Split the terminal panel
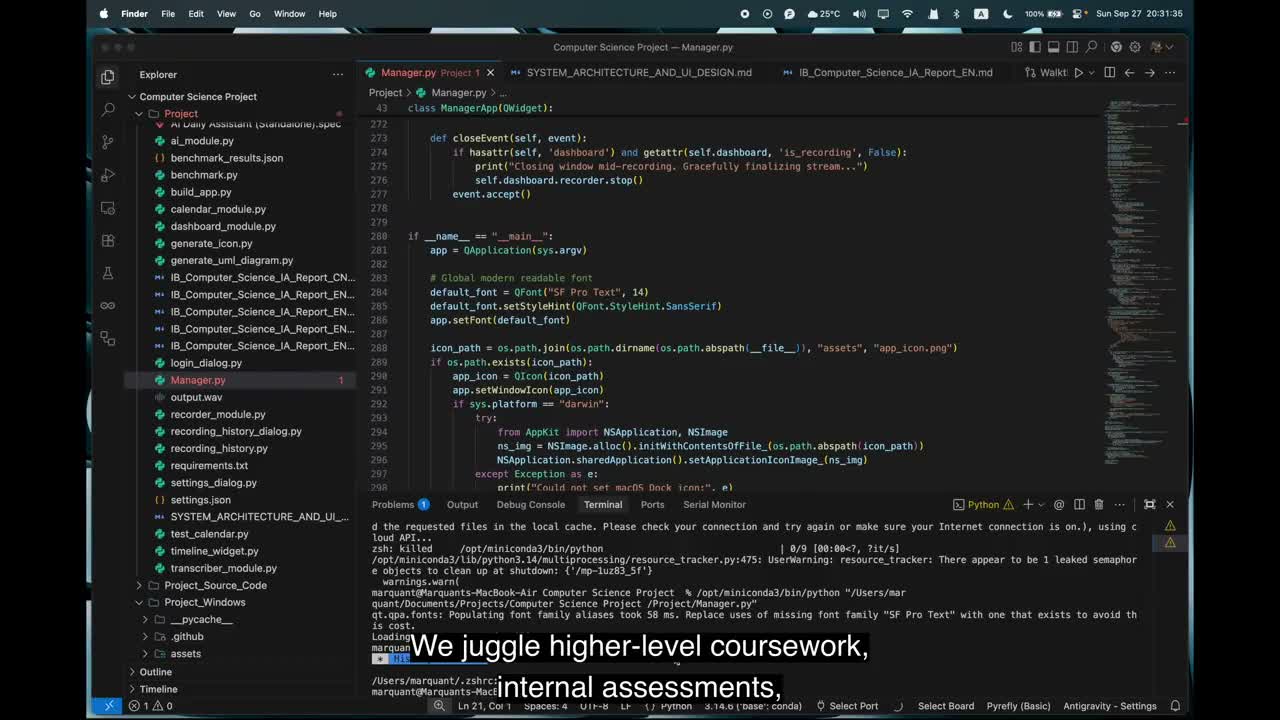Screen dimensions: 1280x720 (x=1079, y=504)
